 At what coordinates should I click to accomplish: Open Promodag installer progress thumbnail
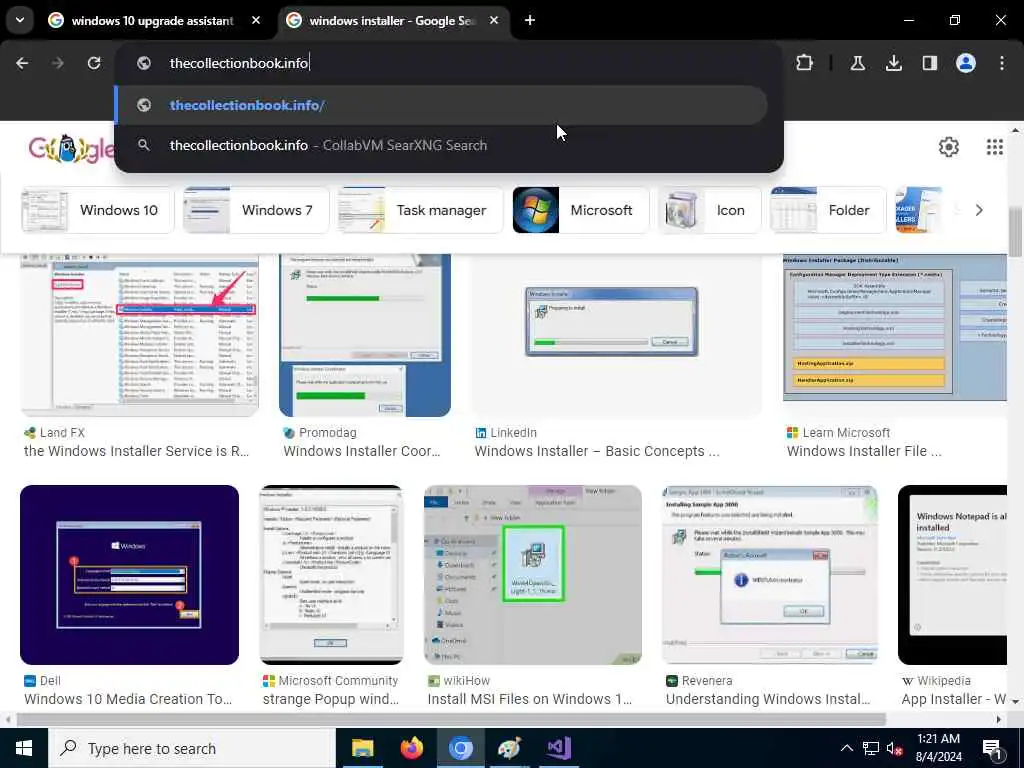click(365, 335)
